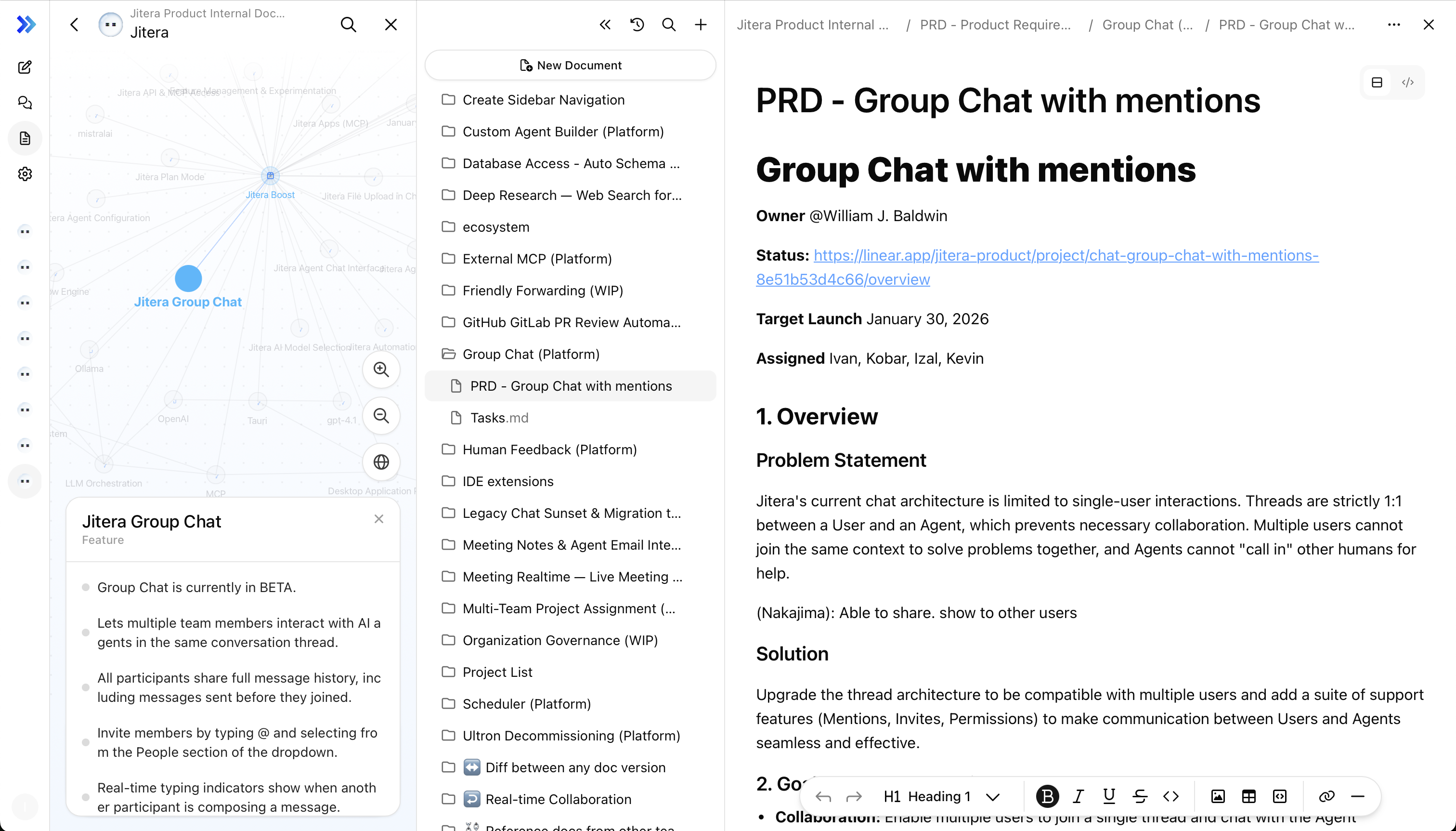Viewport: 1456px width, 831px height.
Task: Zoom in on the knowledge graph
Action: click(x=381, y=369)
